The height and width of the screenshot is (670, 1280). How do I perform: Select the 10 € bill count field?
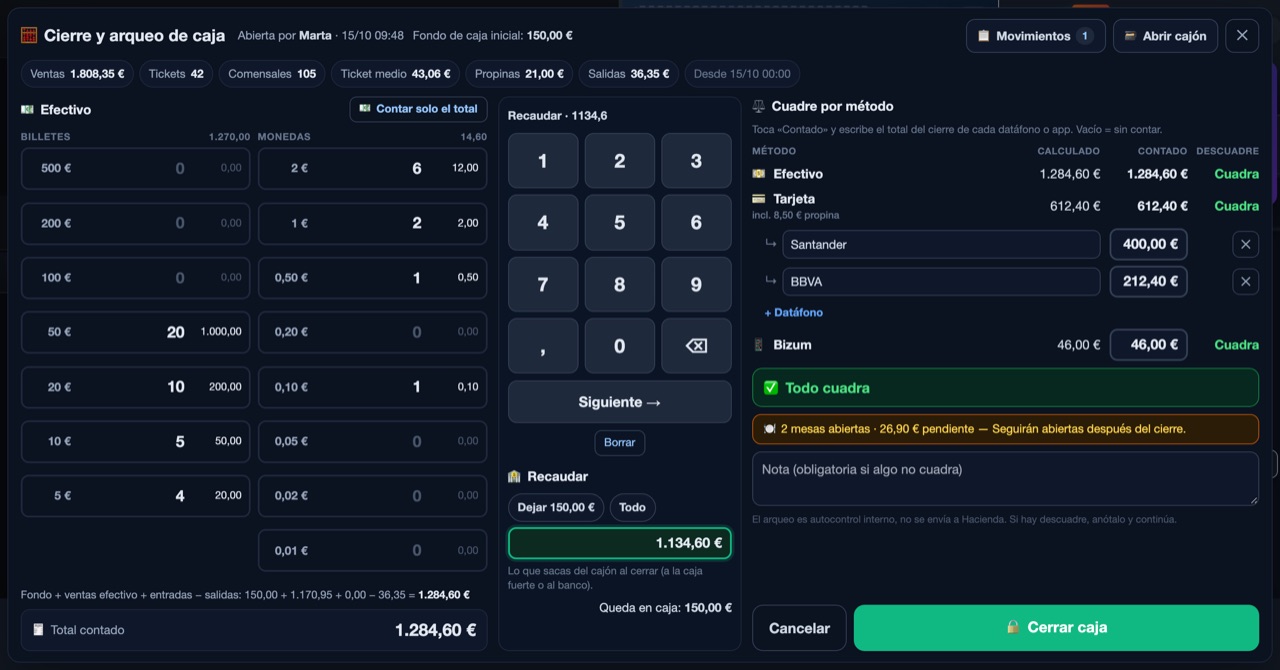click(135, 441)
